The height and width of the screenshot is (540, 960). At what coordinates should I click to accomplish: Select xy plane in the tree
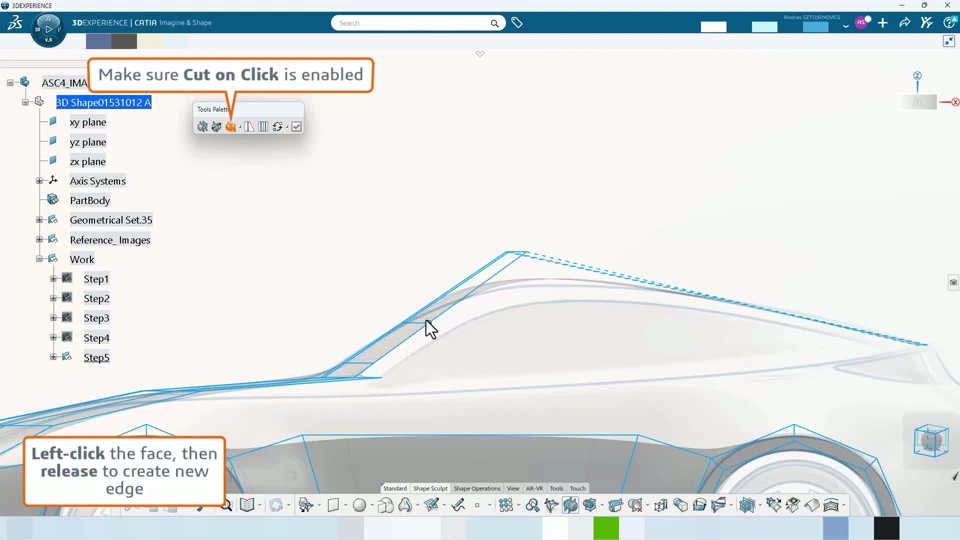pos(88,122)
